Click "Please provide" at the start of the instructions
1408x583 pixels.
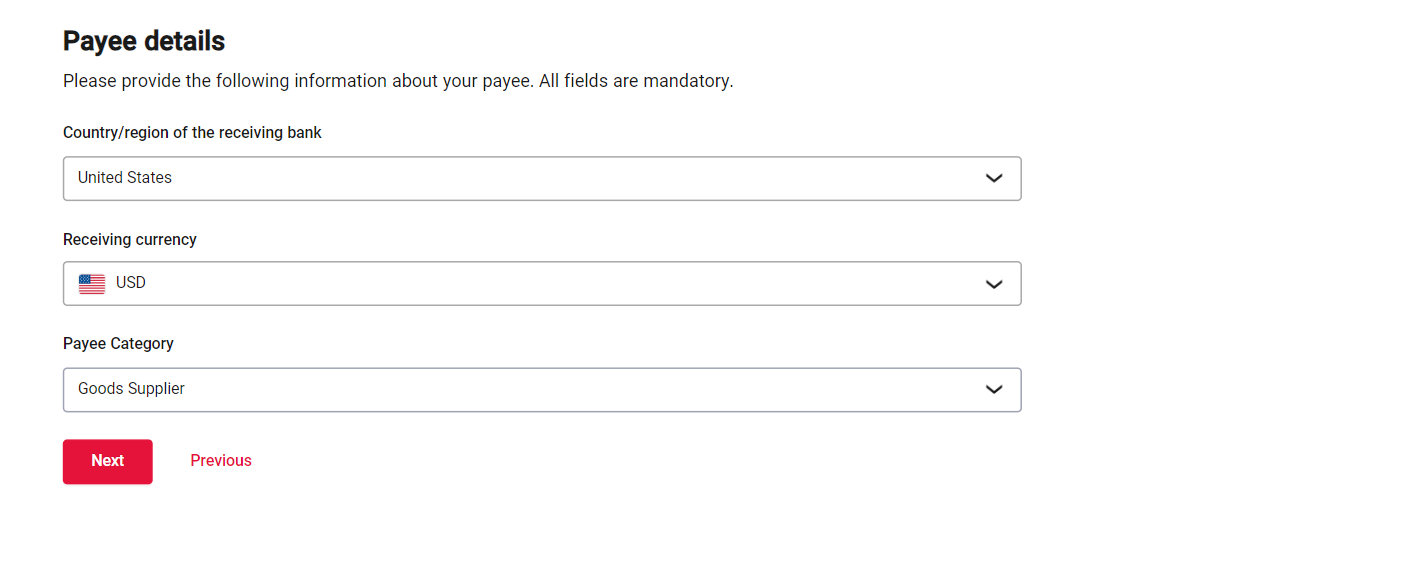coord(121,81)
